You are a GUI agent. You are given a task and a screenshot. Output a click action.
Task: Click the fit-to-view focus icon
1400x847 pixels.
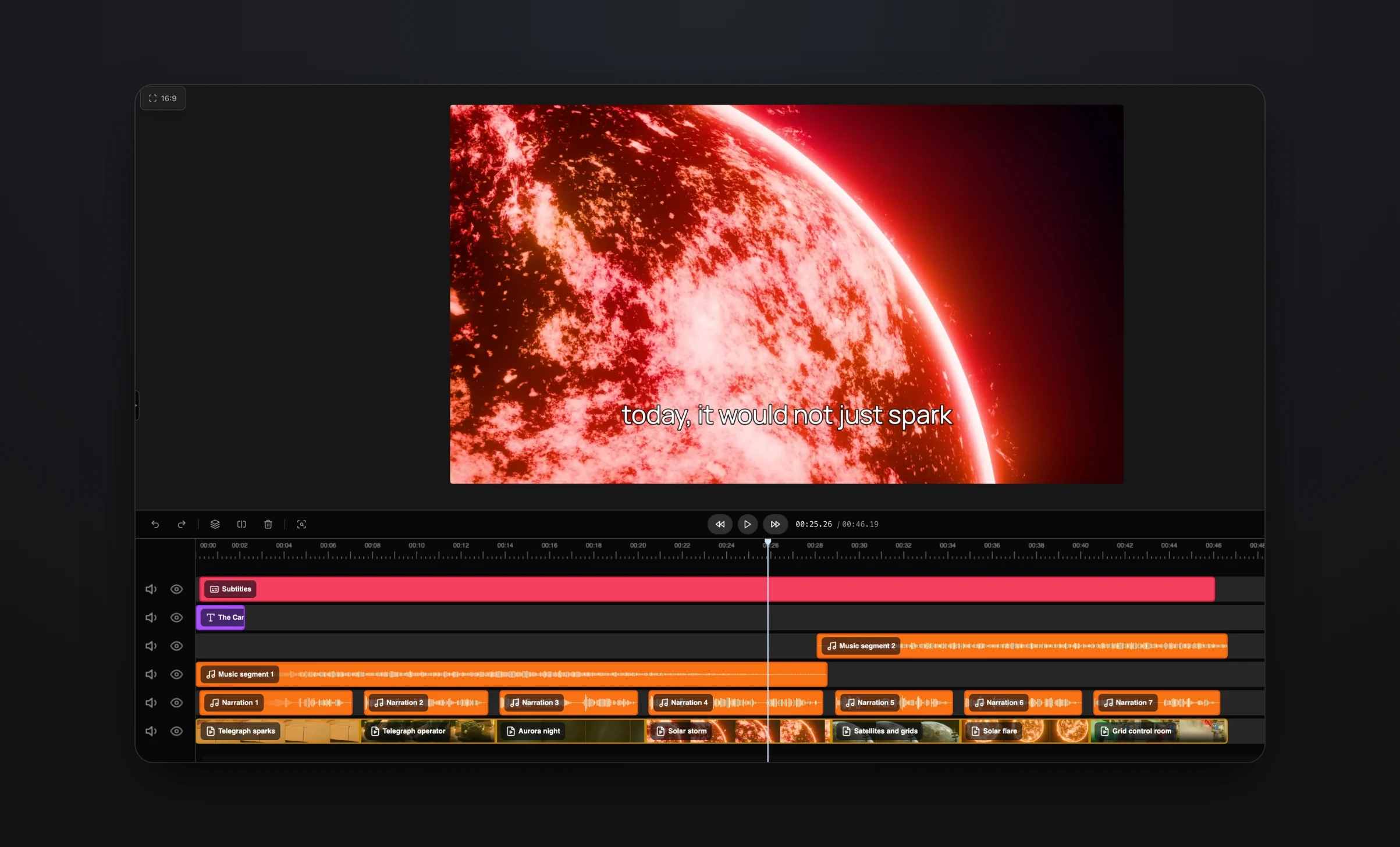click(x=301, y=524)
